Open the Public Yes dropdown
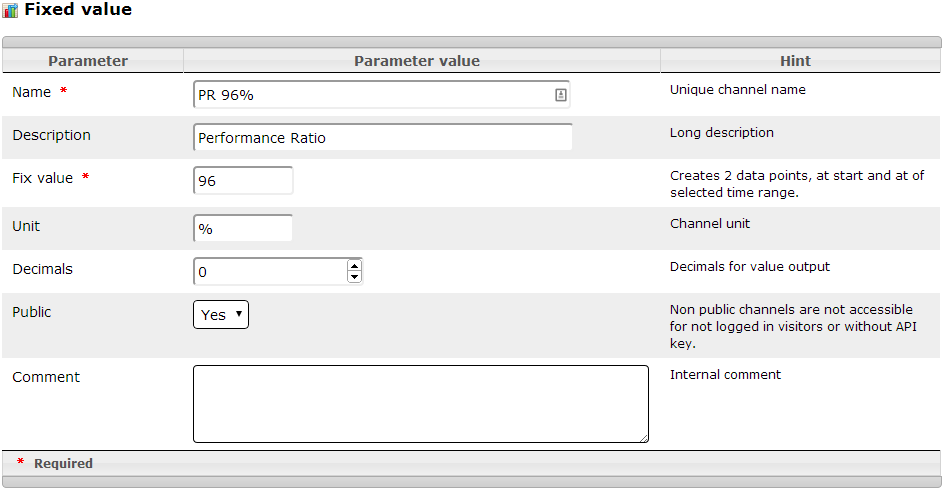 tap(221, 315)
